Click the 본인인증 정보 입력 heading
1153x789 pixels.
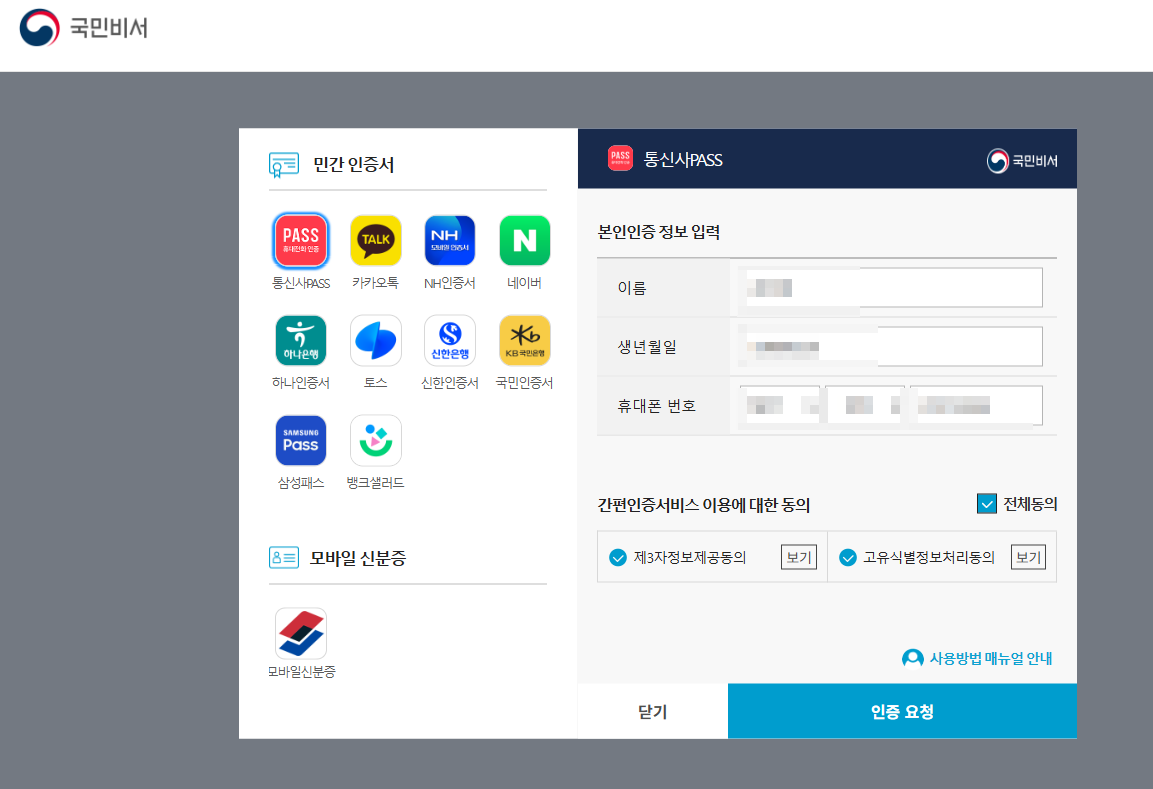pos(659,232)
